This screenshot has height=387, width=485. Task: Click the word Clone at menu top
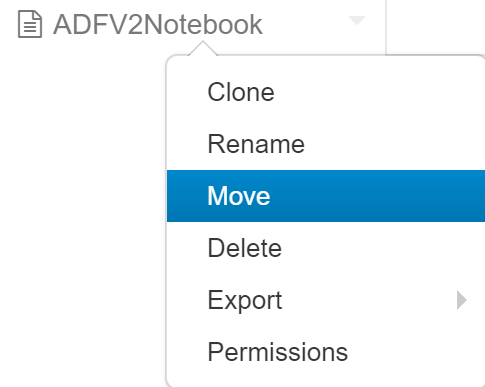pos(241,92)
